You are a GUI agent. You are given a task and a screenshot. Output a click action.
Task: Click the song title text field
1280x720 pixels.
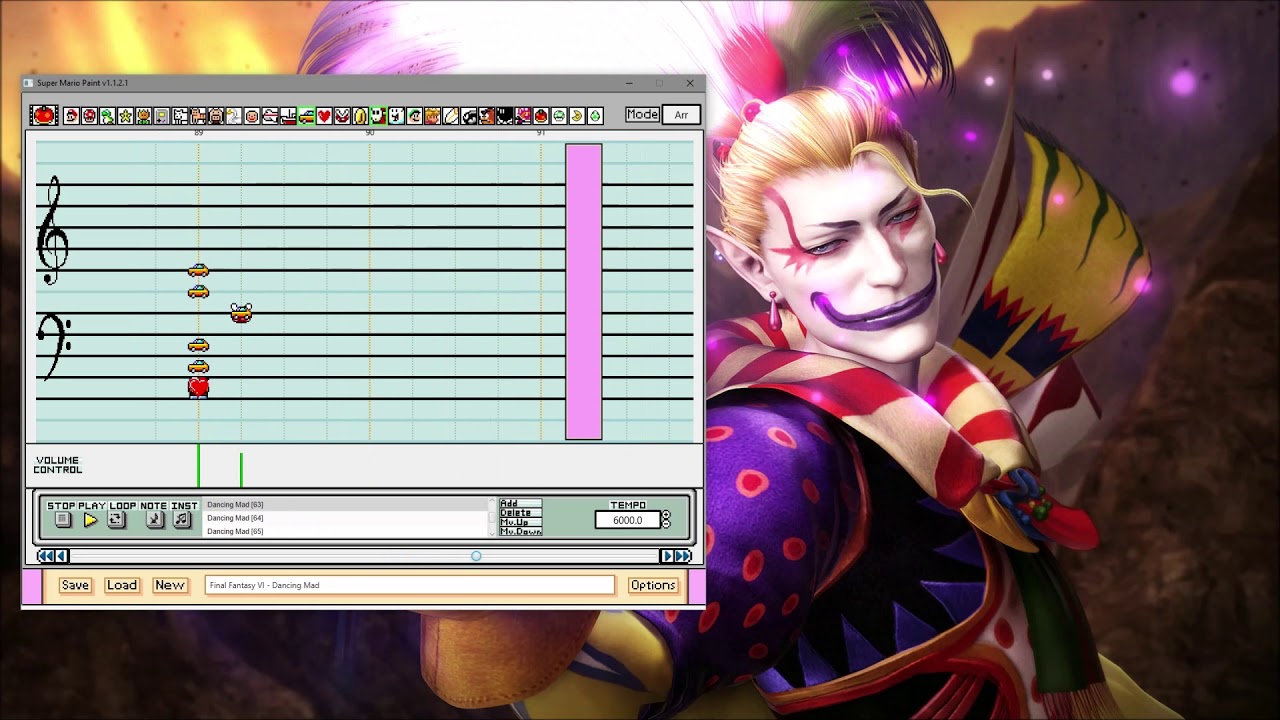tap(410, 585)
